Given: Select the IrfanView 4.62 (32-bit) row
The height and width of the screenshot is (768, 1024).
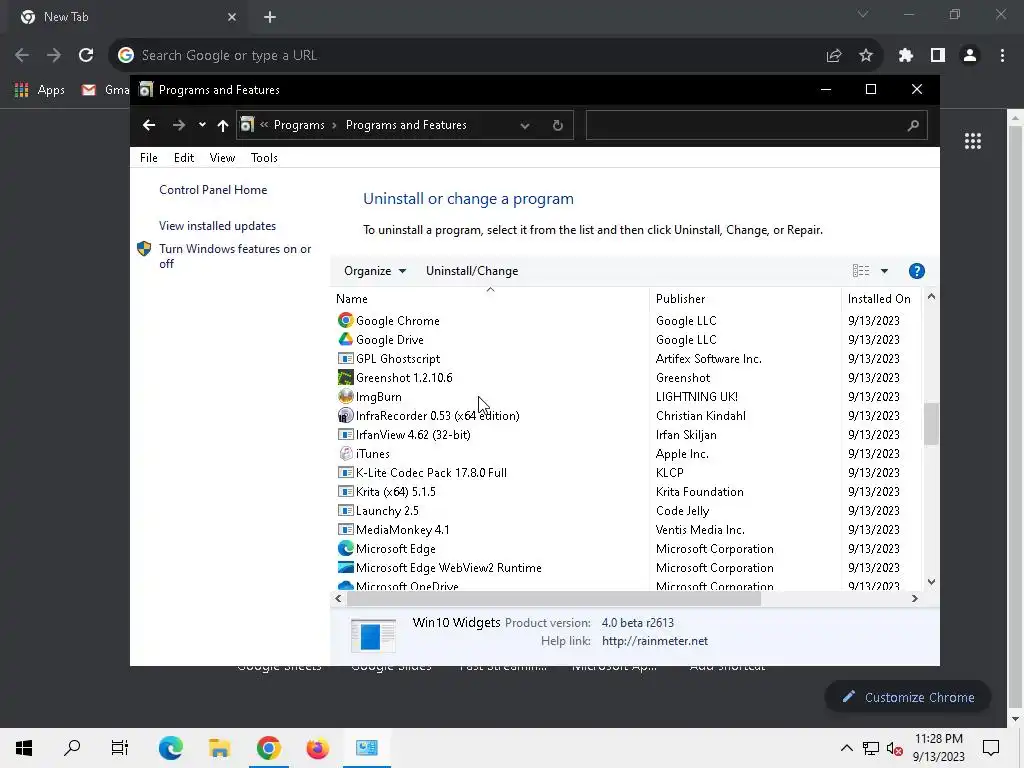Looking at the screenshot, I should (x=627, y=434).
